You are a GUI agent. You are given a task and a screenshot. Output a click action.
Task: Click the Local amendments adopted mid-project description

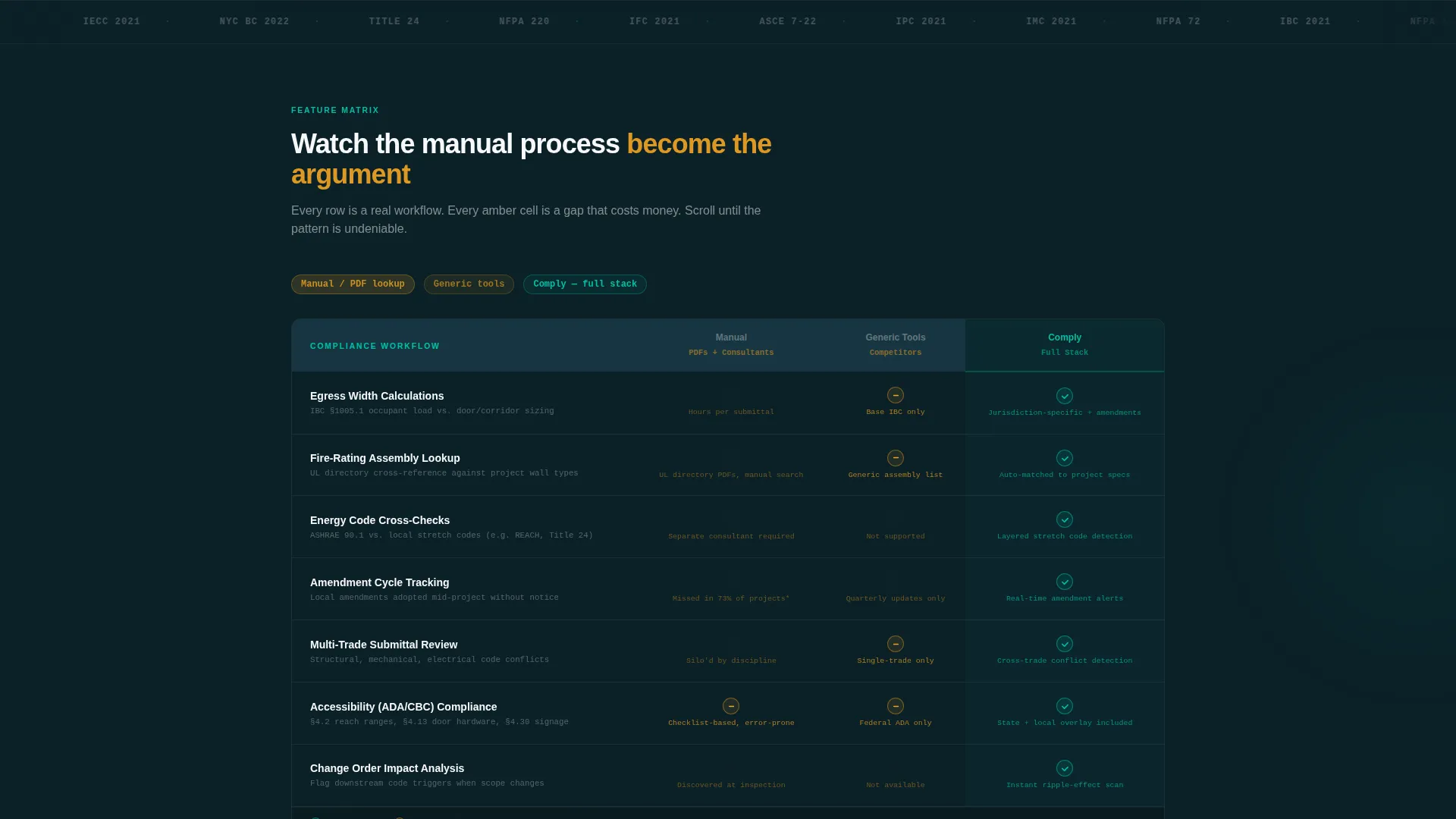[434, 598]
